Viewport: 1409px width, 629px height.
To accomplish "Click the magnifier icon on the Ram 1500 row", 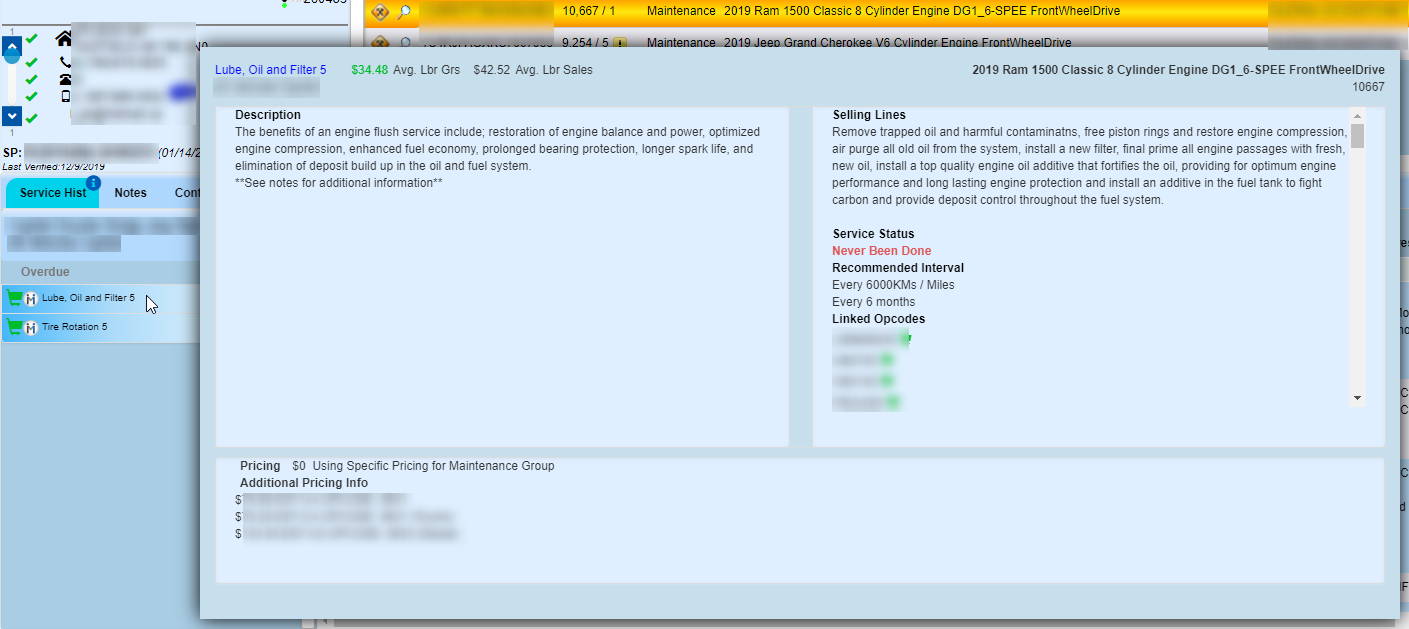I will click(404, 12).
